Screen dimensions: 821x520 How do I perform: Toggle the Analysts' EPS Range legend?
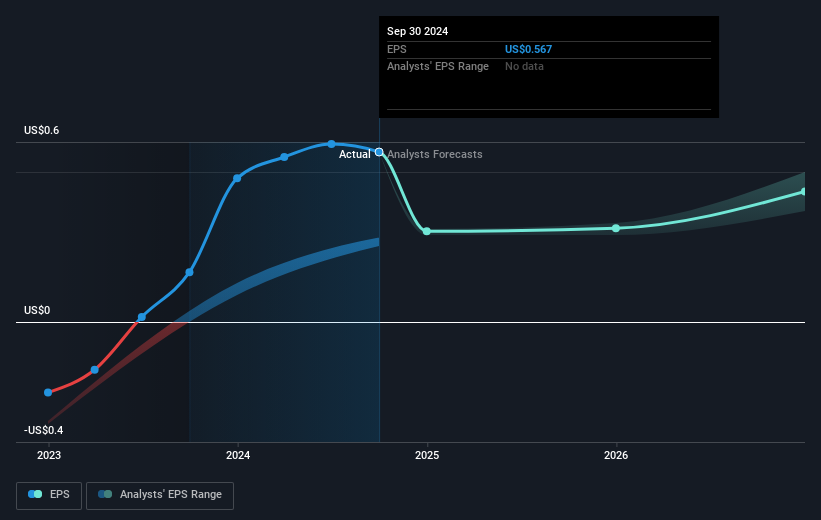point(160,495)
